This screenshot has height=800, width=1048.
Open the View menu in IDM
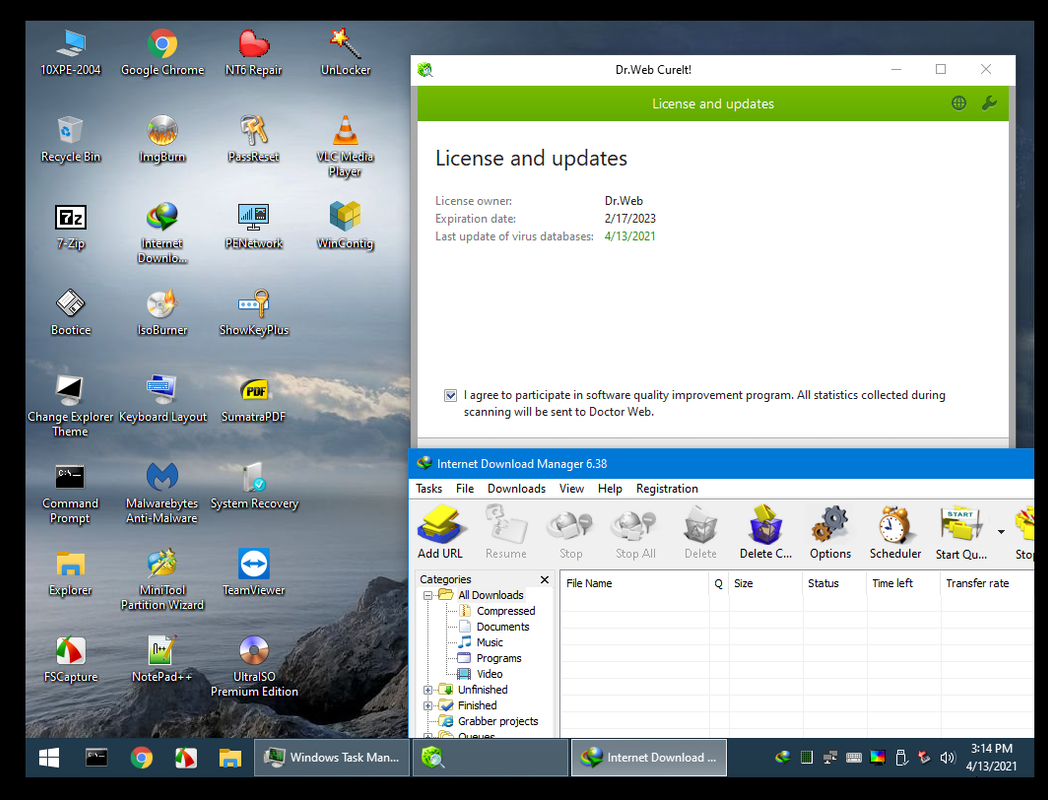coord(571,489)
